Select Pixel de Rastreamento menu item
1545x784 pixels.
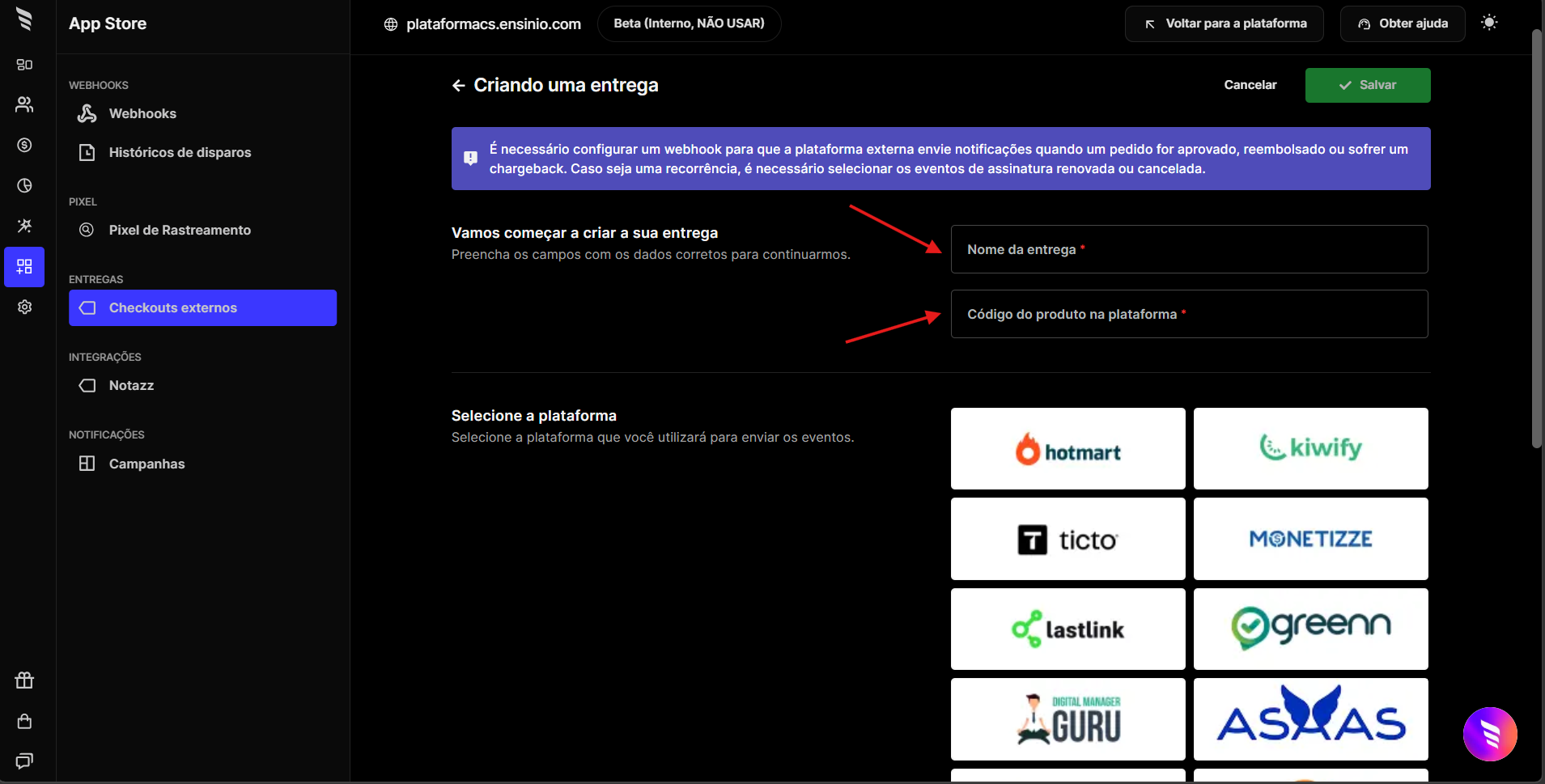(180, 230)
